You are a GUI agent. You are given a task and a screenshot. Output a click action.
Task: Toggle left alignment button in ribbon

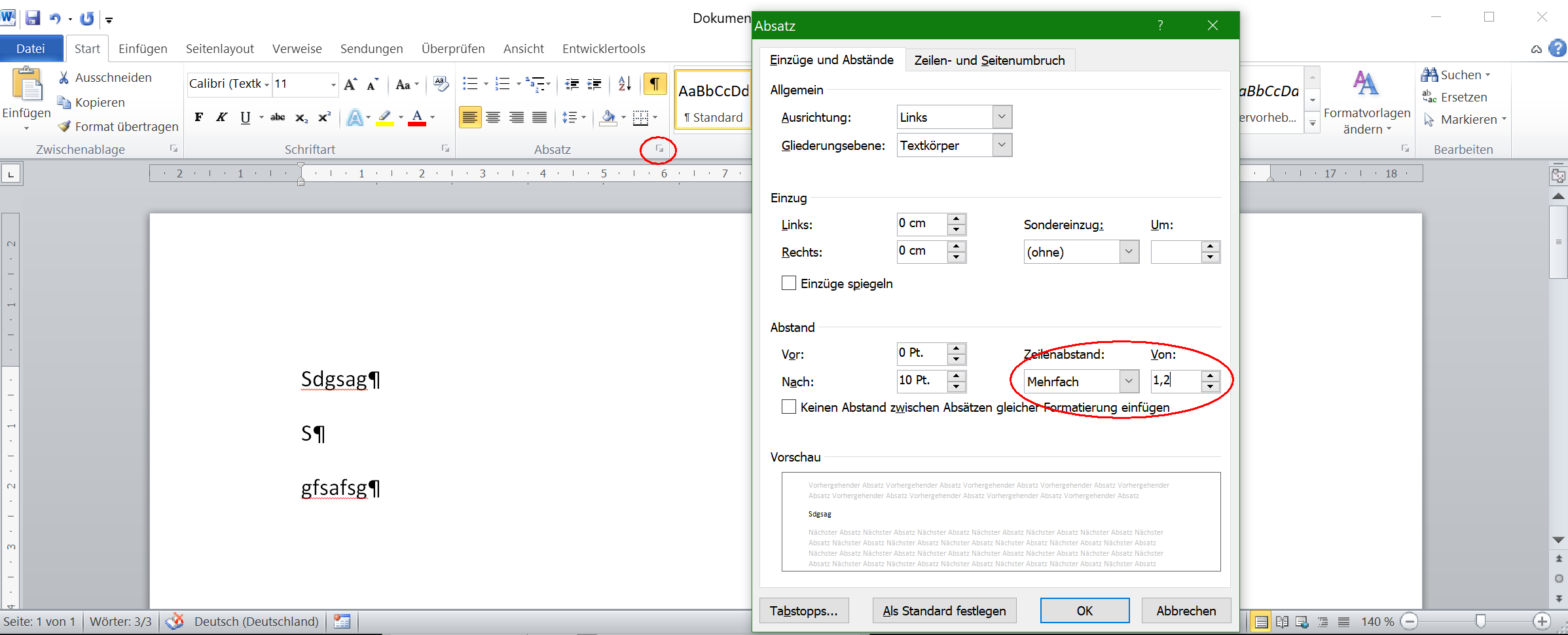pyautogui.click(x=469, y=117)
